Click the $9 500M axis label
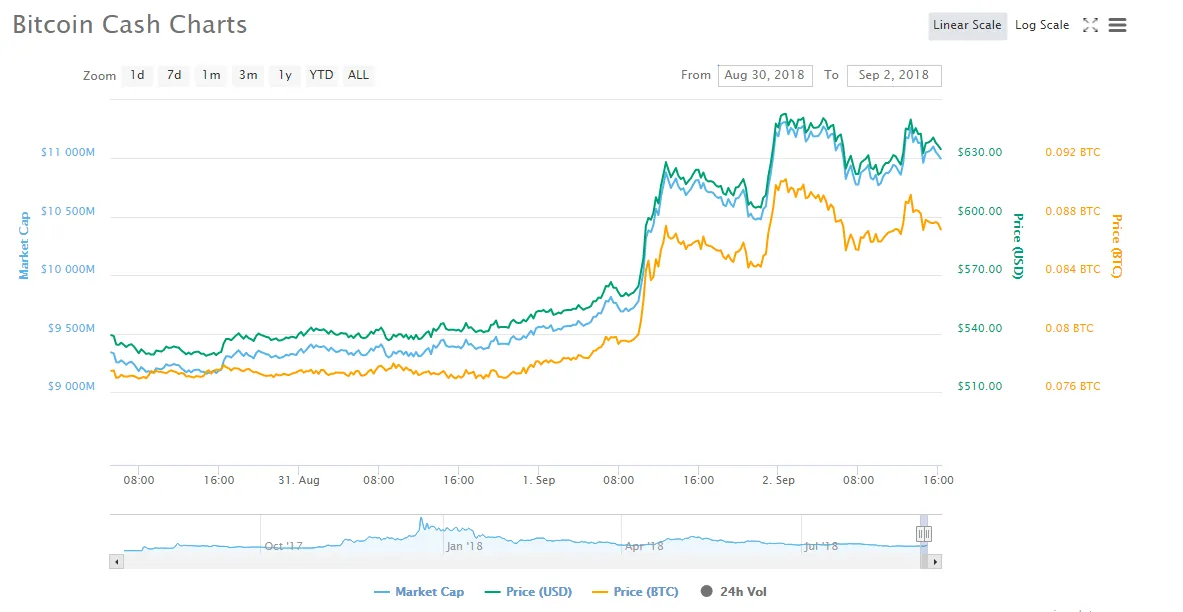 [x=70, y=328]
